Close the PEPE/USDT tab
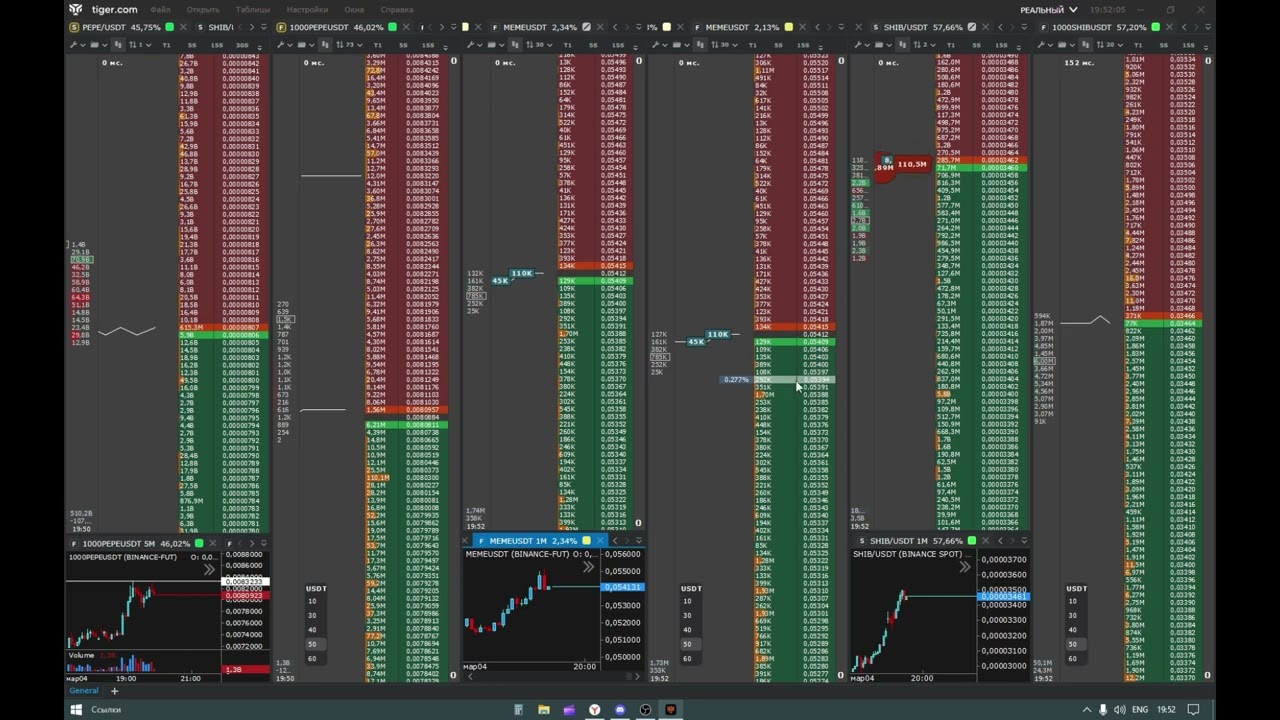This screenshot has width=1280, height=720. pos(183,27)
